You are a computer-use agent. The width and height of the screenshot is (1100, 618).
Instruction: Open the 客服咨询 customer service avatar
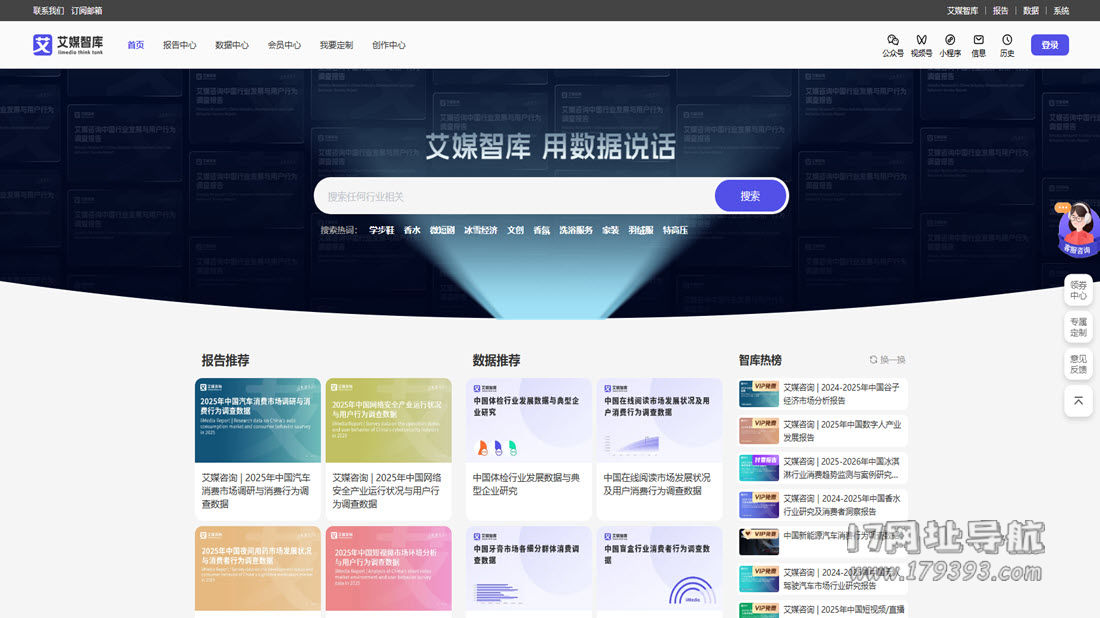click(1077, 229)
